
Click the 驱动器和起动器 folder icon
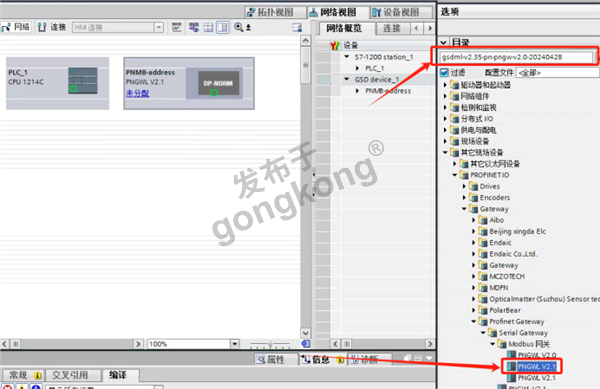(x=455, y=85)
